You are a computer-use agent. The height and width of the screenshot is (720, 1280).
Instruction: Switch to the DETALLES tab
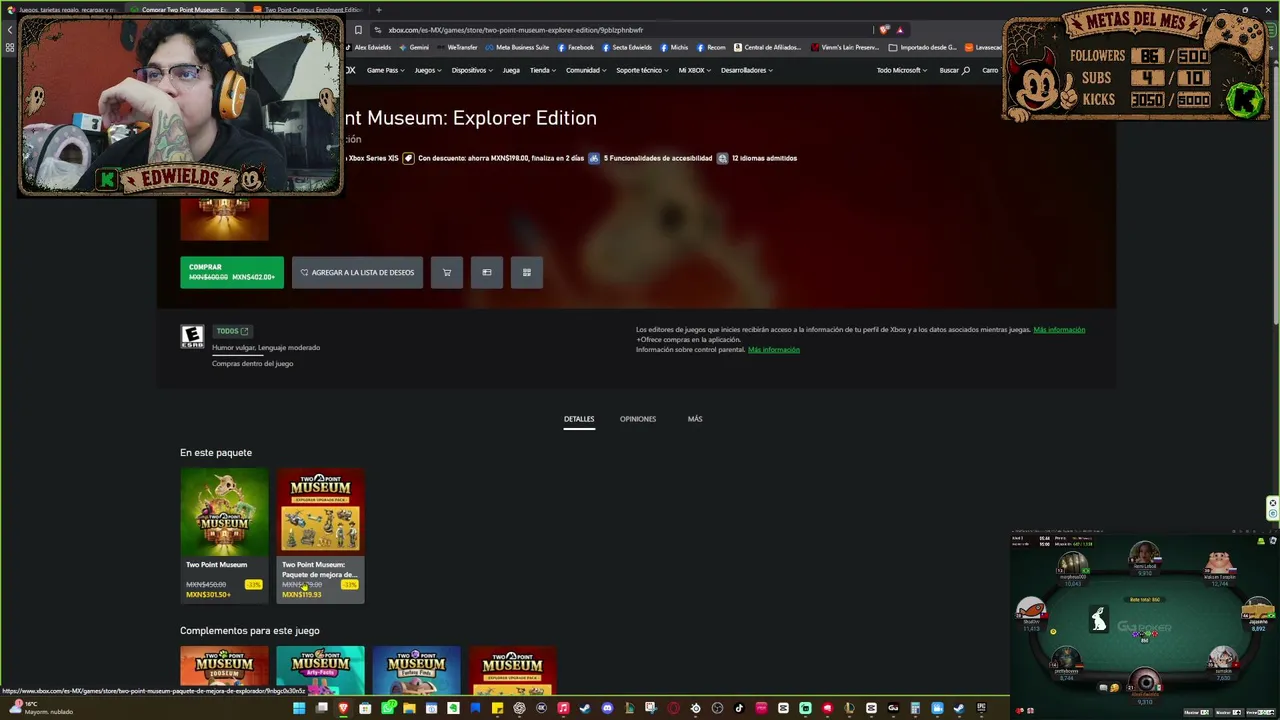[579, 419]
